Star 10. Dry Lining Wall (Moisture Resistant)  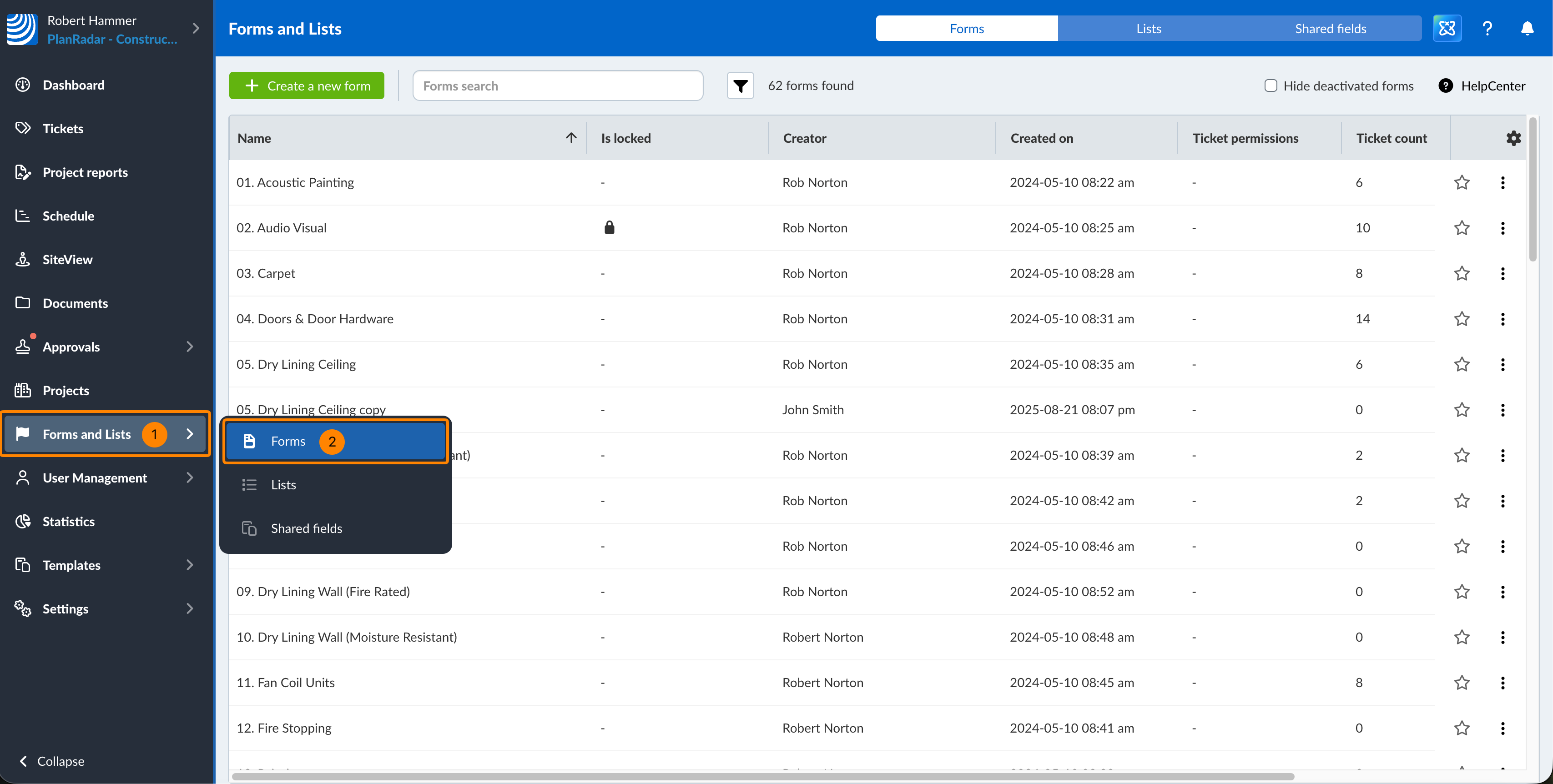click(x=1462, y=637)
